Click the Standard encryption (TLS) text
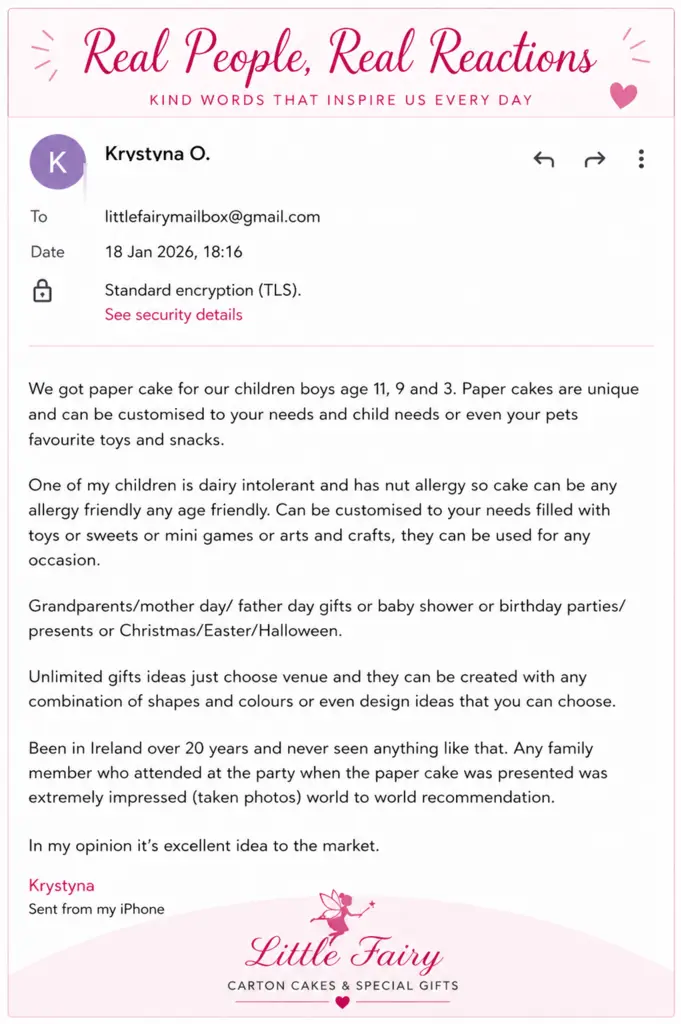This screenshot has height=1024, width=681. [203, 290]
